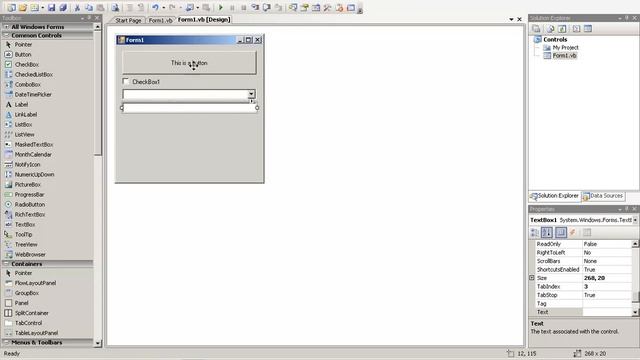640x360 pixels.
Task: Switch Properties to Alphabetical sort icon
Action: click(547, 233)
